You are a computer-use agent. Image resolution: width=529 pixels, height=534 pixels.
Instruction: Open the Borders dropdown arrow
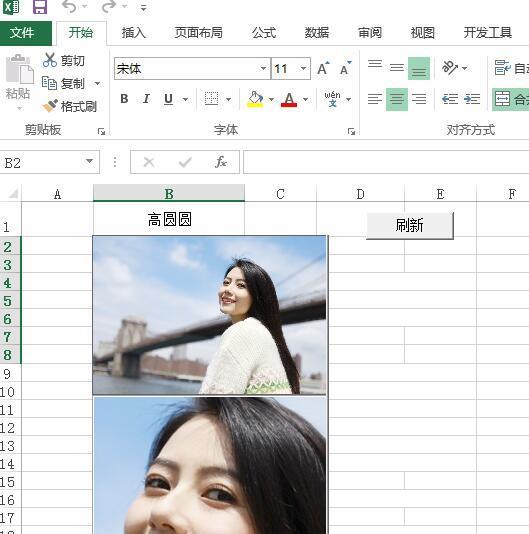pos(229,99)
